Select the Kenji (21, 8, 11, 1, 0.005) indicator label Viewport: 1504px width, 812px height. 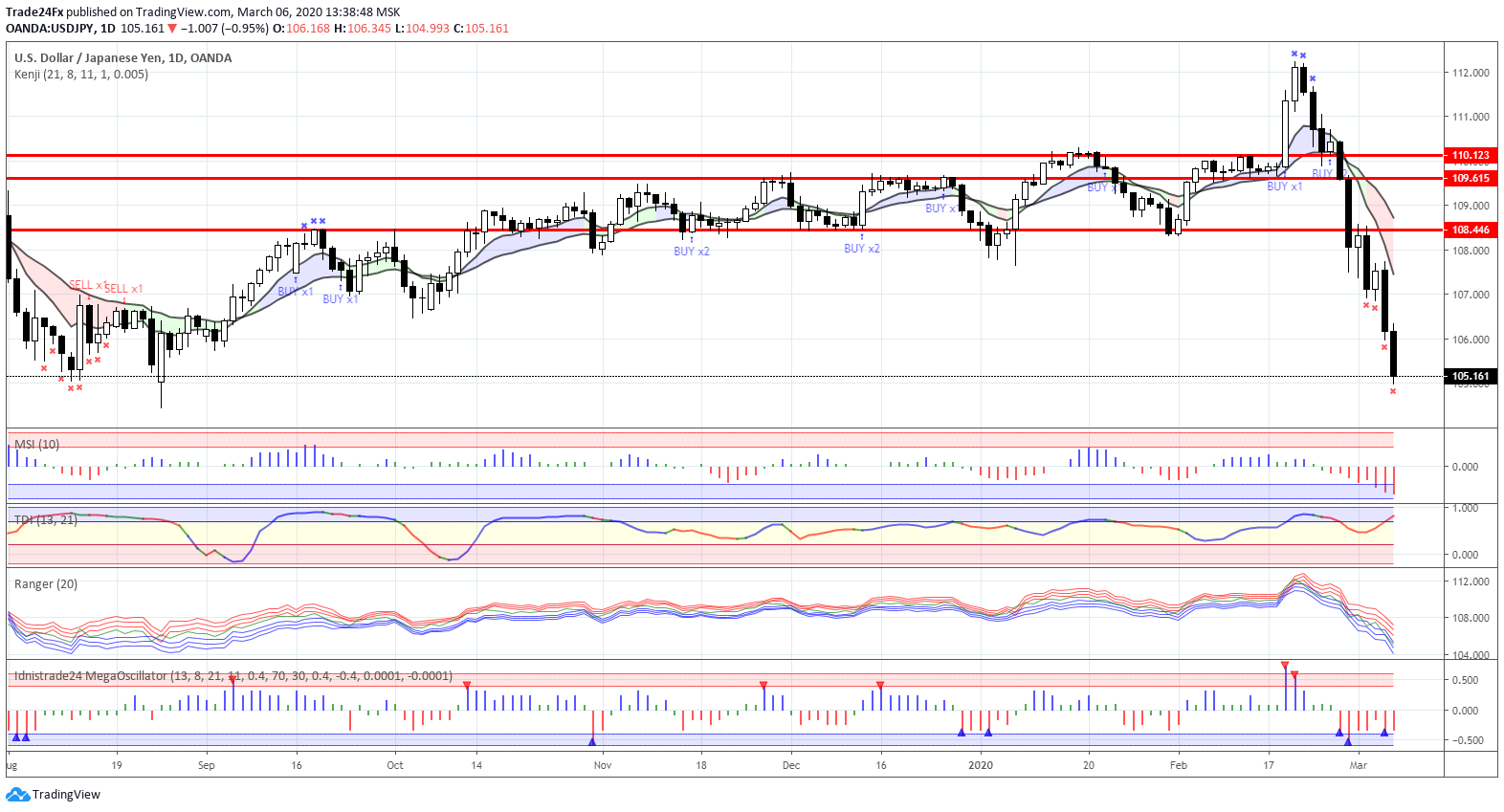tap(81, 75)
